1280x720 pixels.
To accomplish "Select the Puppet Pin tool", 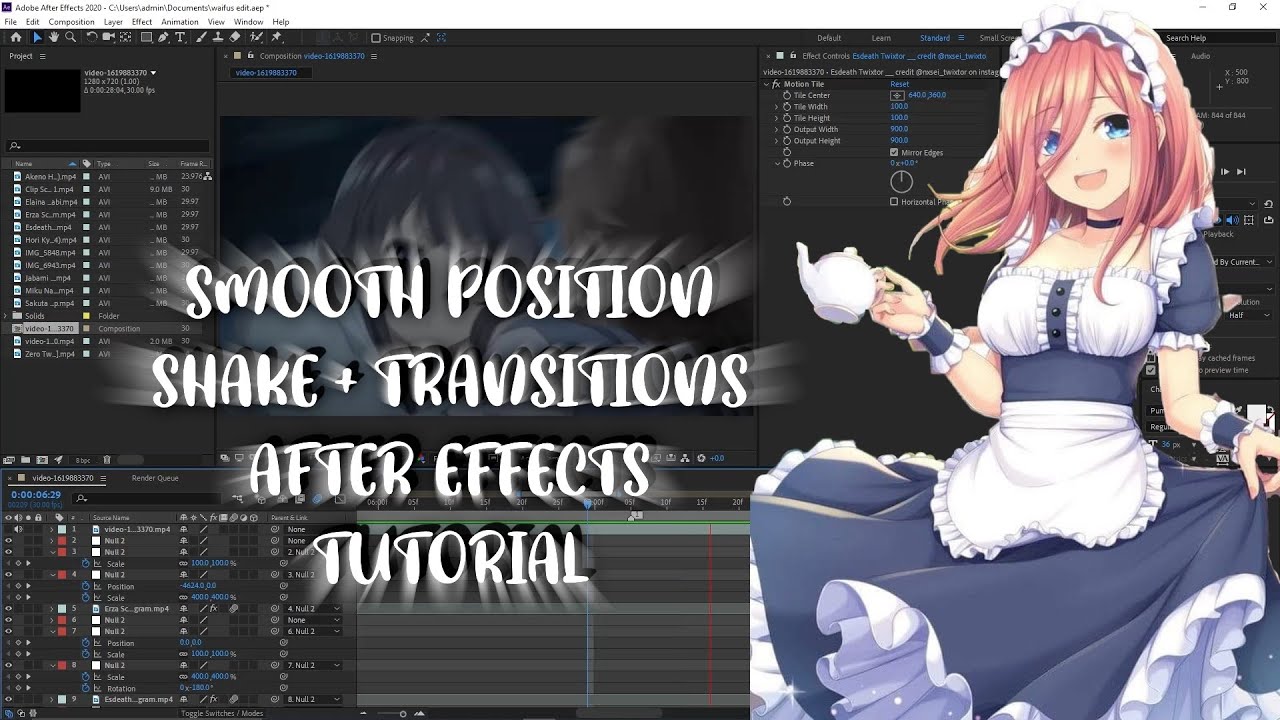I will click(276, 37).
